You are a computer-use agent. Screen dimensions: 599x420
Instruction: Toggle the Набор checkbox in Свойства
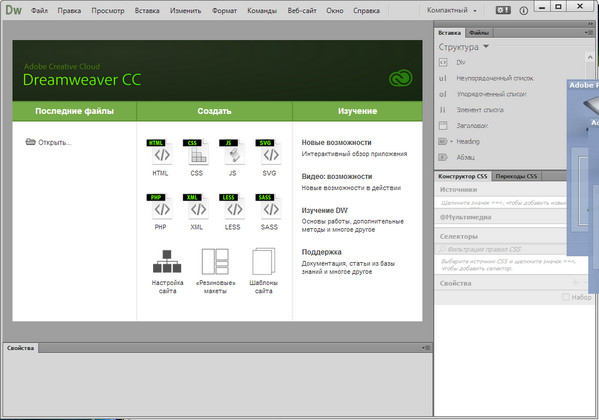click(566, 297)
